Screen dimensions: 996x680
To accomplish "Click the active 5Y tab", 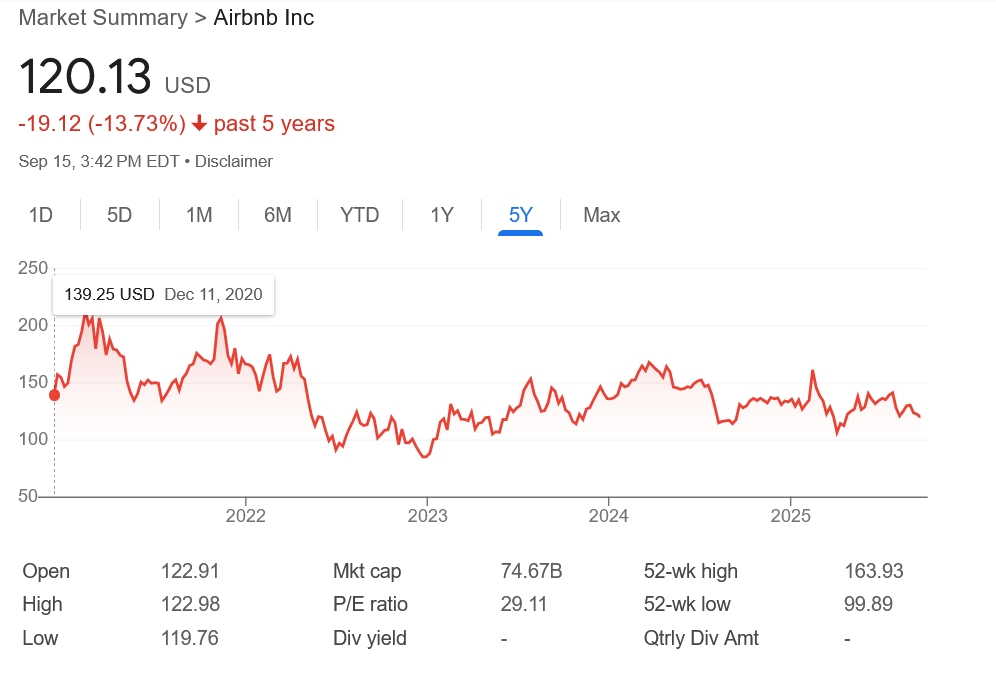I will pos(520,215).
